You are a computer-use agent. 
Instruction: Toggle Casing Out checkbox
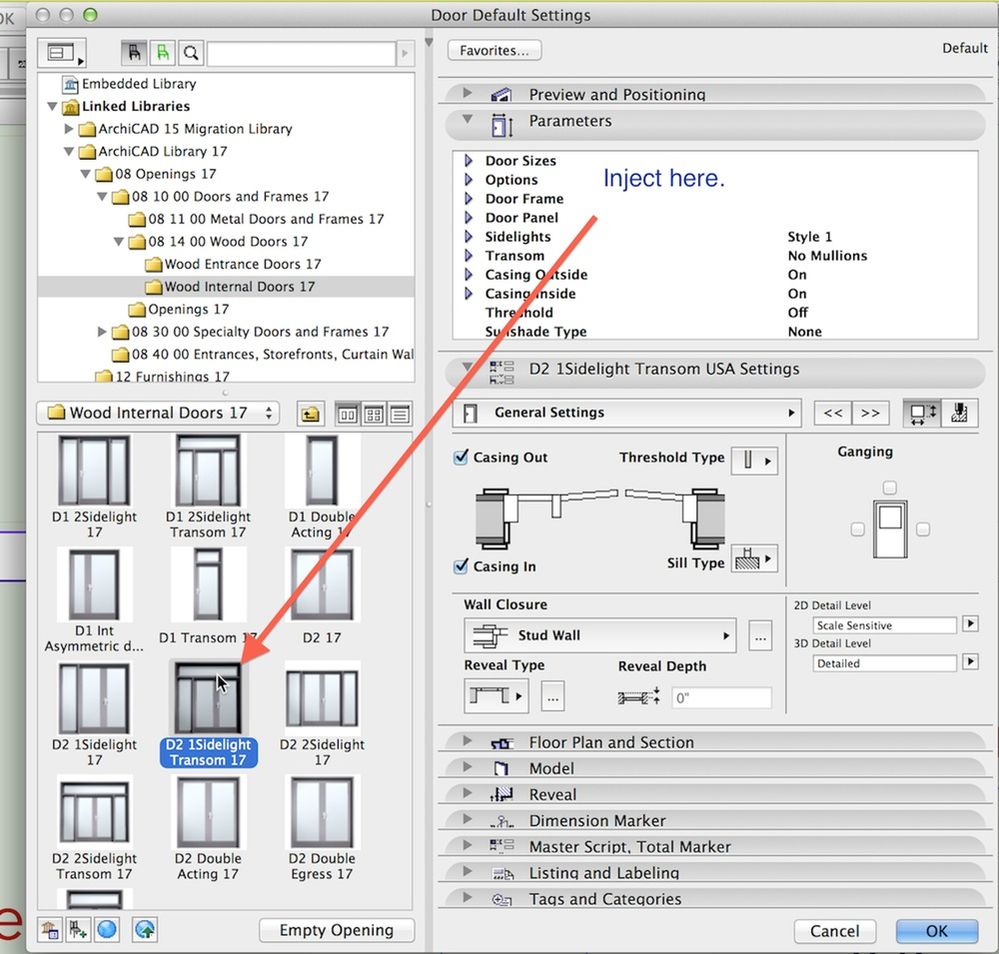pos(461,457)
